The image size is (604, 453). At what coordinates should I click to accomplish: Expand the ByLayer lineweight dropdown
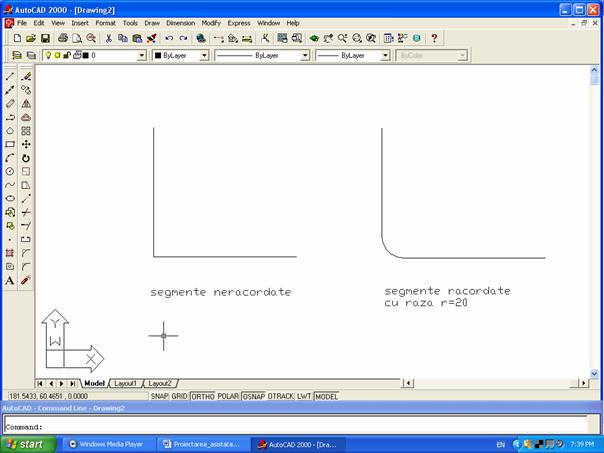click(383, 56)
